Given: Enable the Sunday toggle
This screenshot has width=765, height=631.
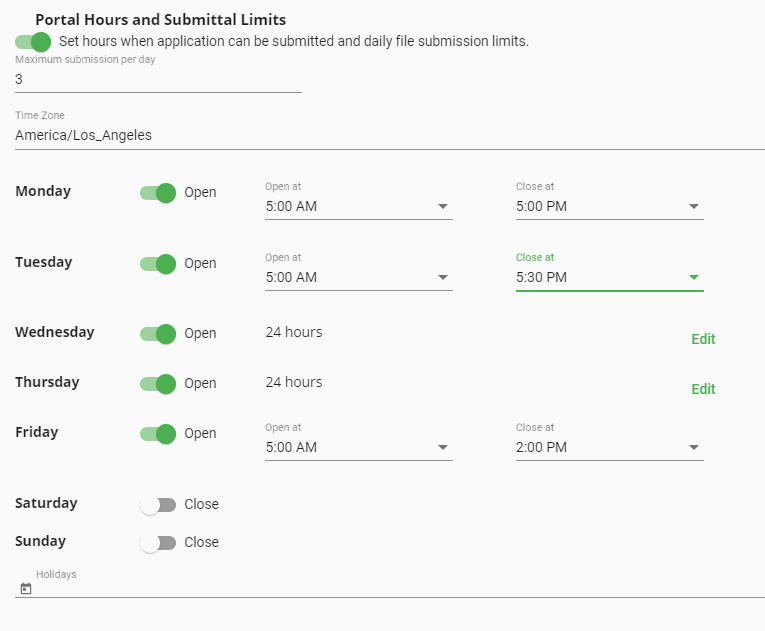Looking at the screenshot, I should (158, 543).
